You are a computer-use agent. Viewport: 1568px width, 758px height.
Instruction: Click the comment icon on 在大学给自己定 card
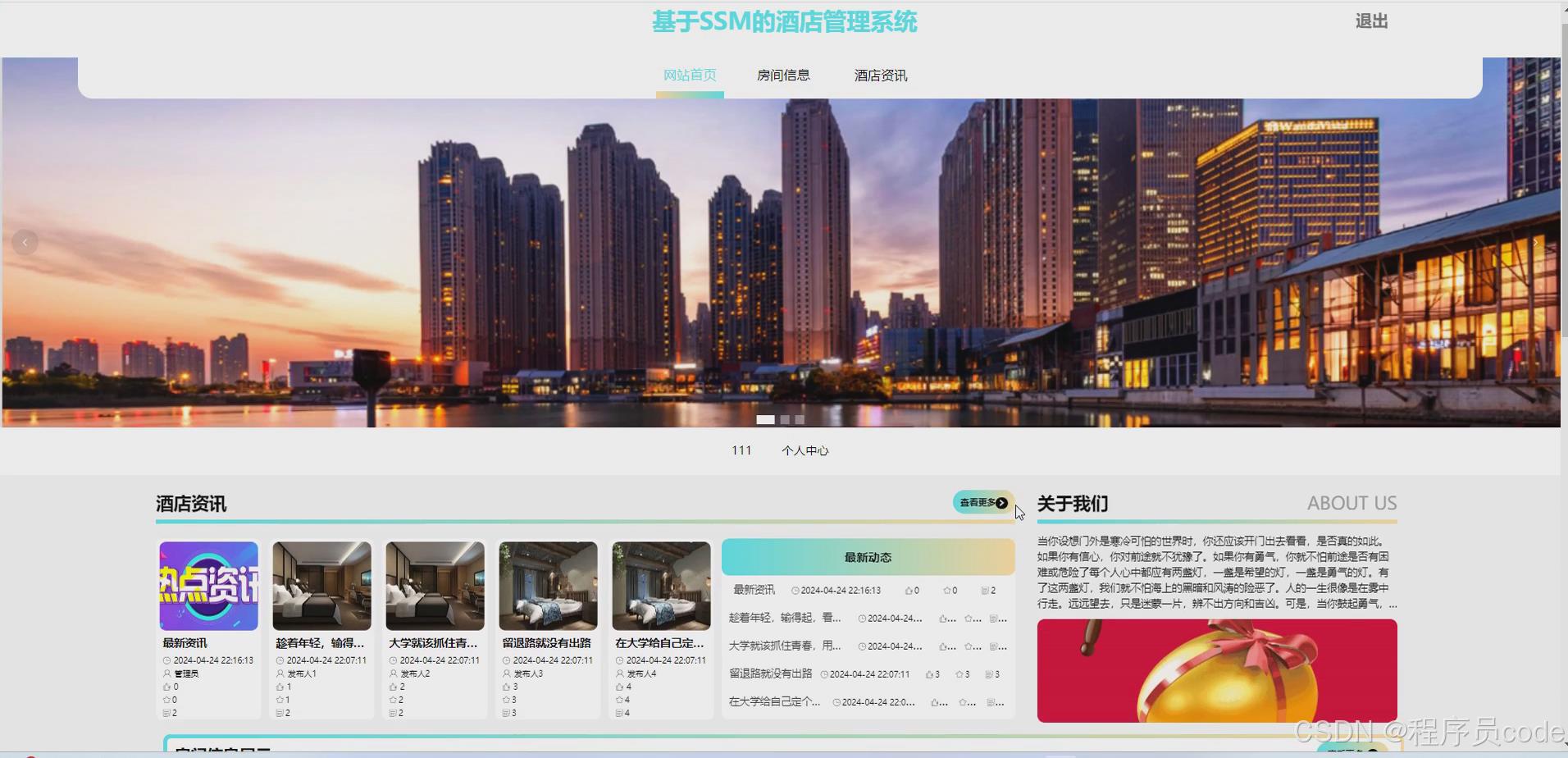(x=619, y=713)
